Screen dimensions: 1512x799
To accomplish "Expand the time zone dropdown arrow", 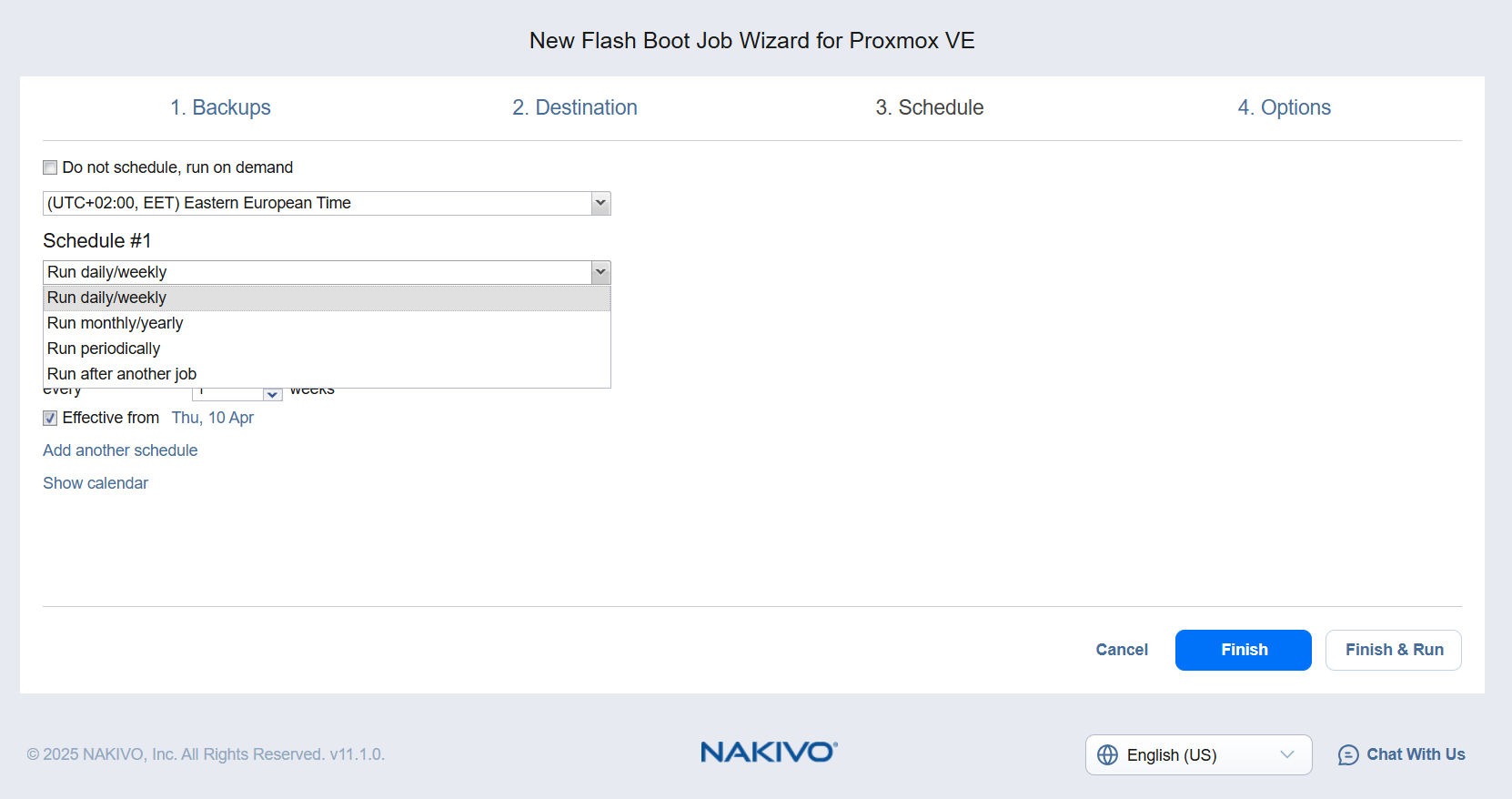I will coord(600,203).
